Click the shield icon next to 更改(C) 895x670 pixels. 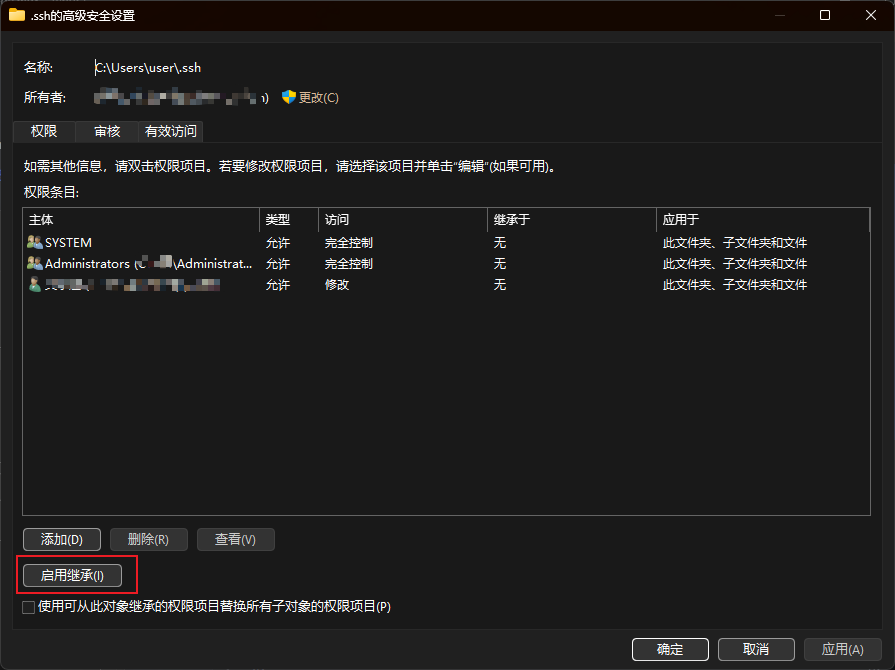point(289,97)
